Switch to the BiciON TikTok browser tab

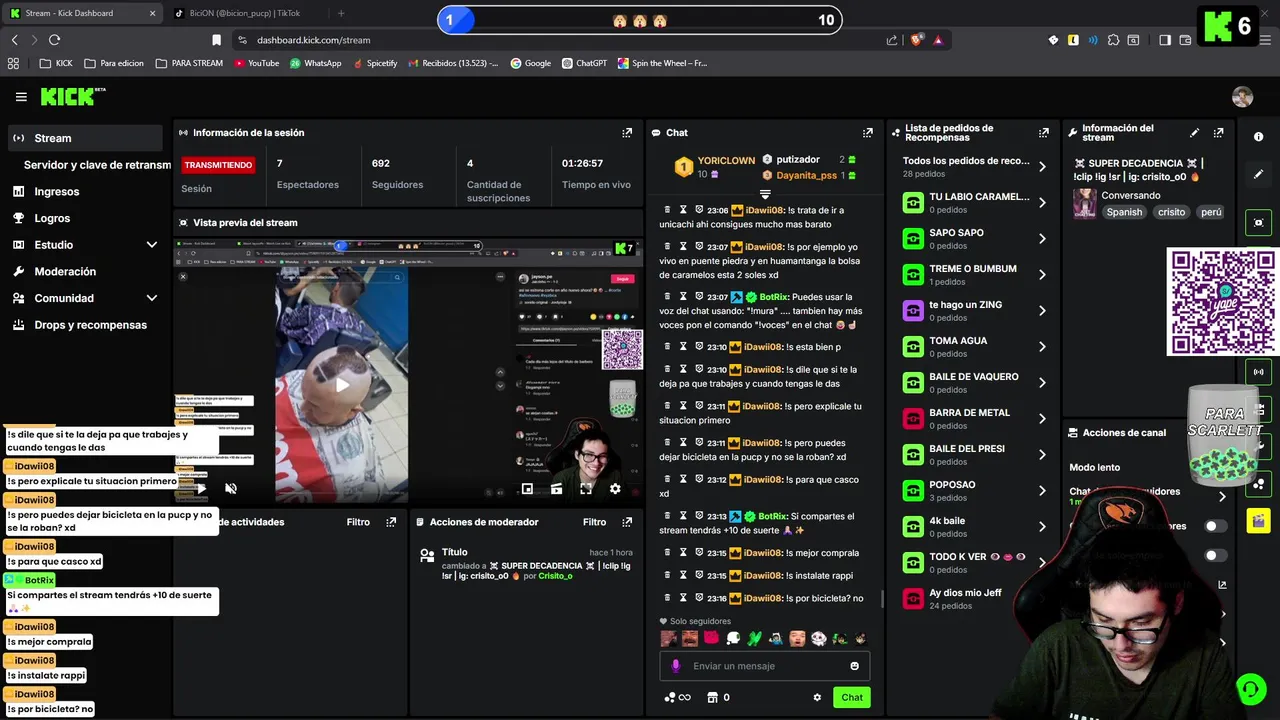(x=245, y=13)
